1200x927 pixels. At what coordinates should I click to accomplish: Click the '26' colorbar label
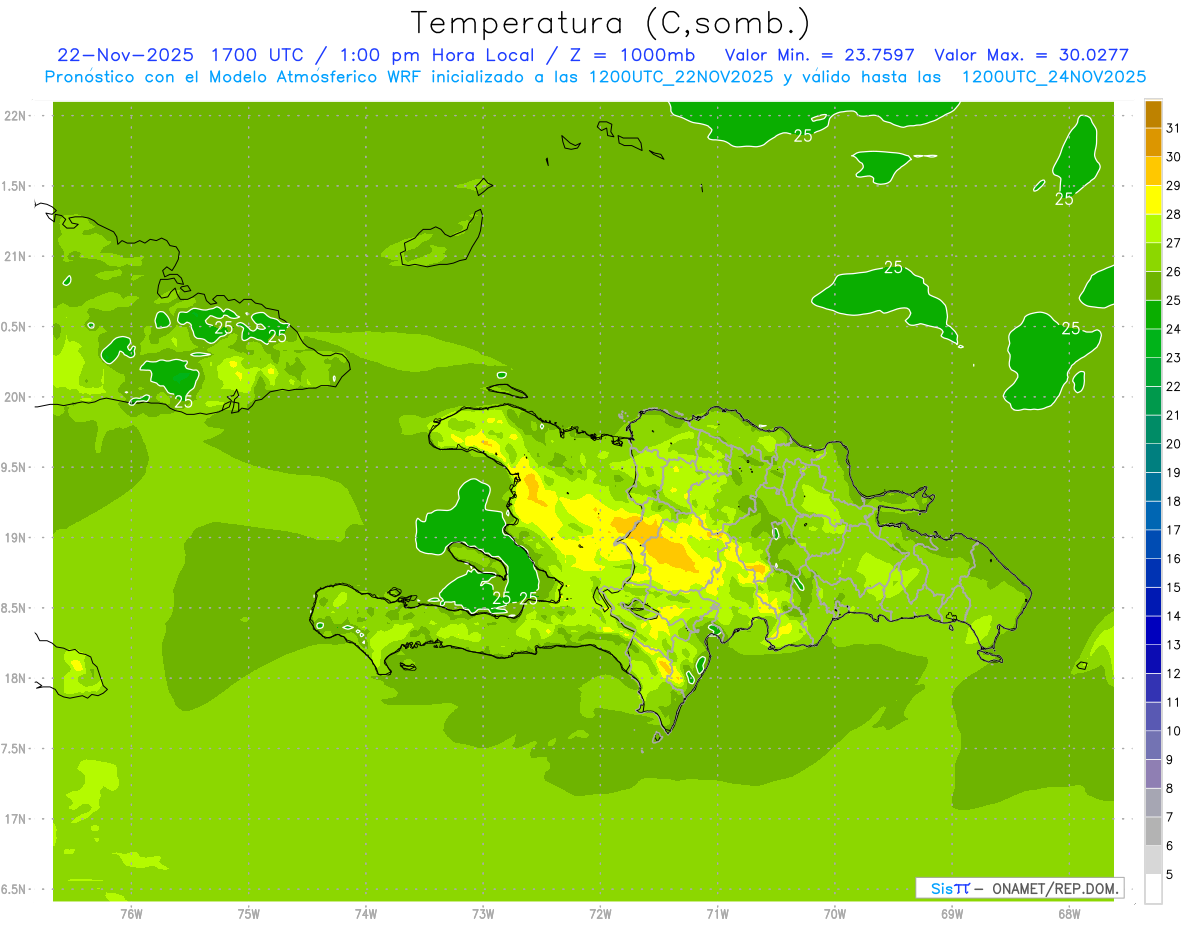(x=1174, y=272)
